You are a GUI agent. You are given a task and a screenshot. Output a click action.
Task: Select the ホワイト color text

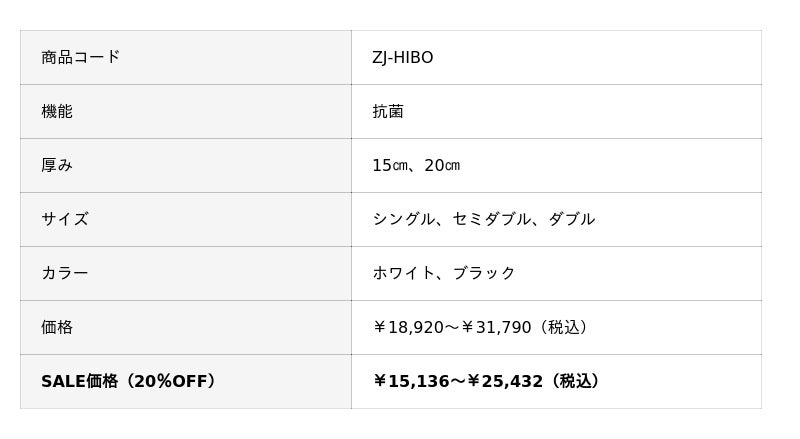tap(404, 273)
